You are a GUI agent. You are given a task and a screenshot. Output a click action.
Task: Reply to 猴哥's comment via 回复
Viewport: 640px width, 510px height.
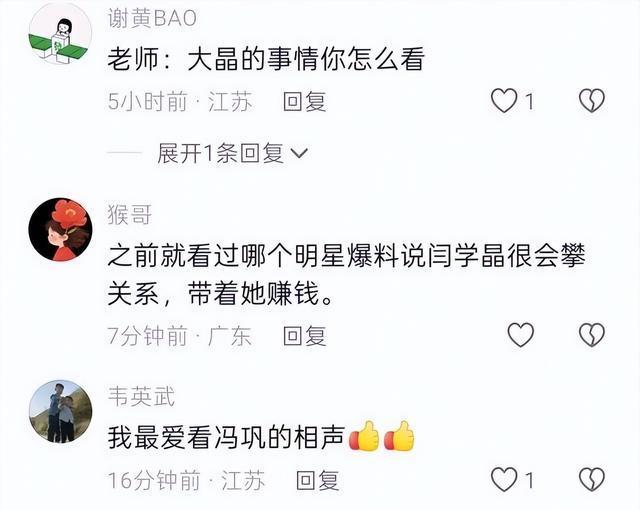pos(305,335)
